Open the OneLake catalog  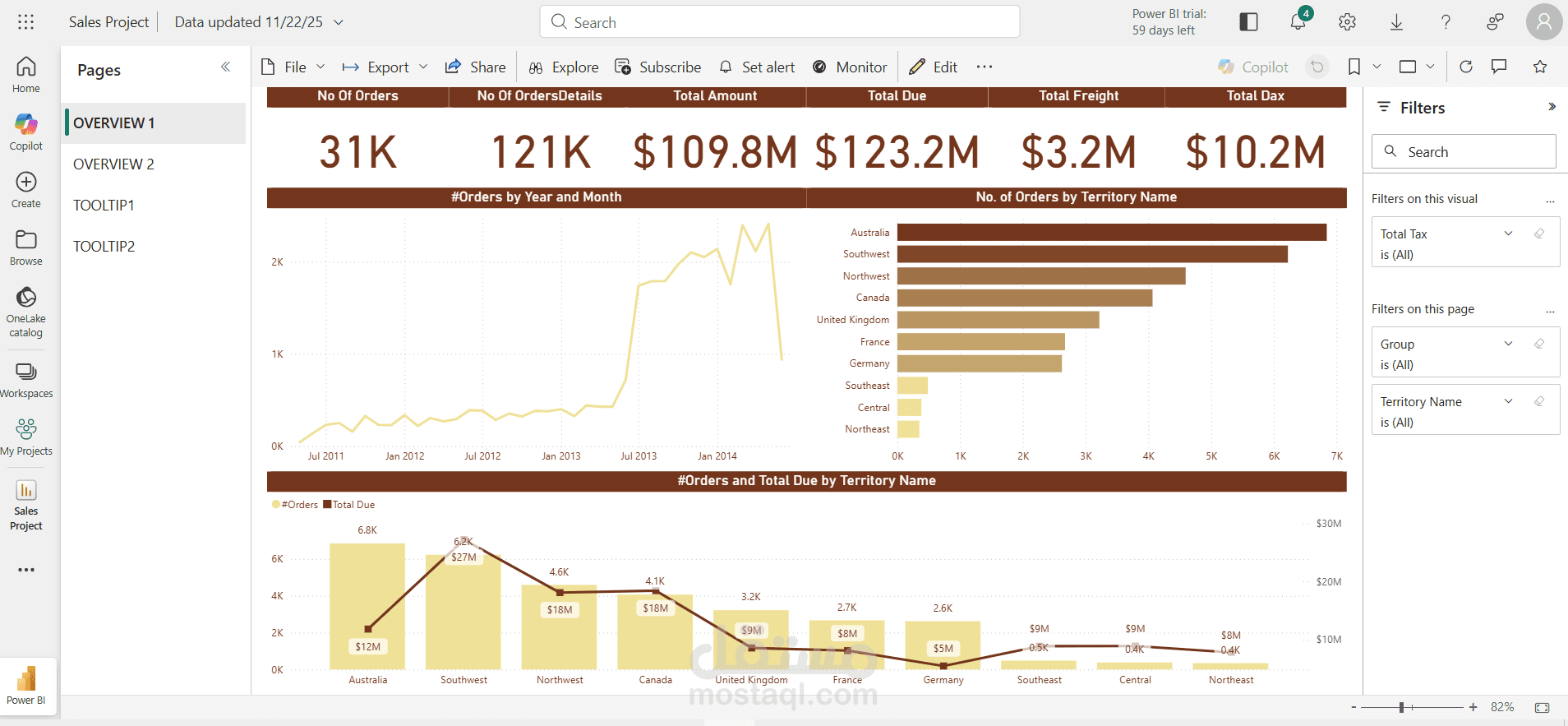pyautogui.click(x=25, y=312)
